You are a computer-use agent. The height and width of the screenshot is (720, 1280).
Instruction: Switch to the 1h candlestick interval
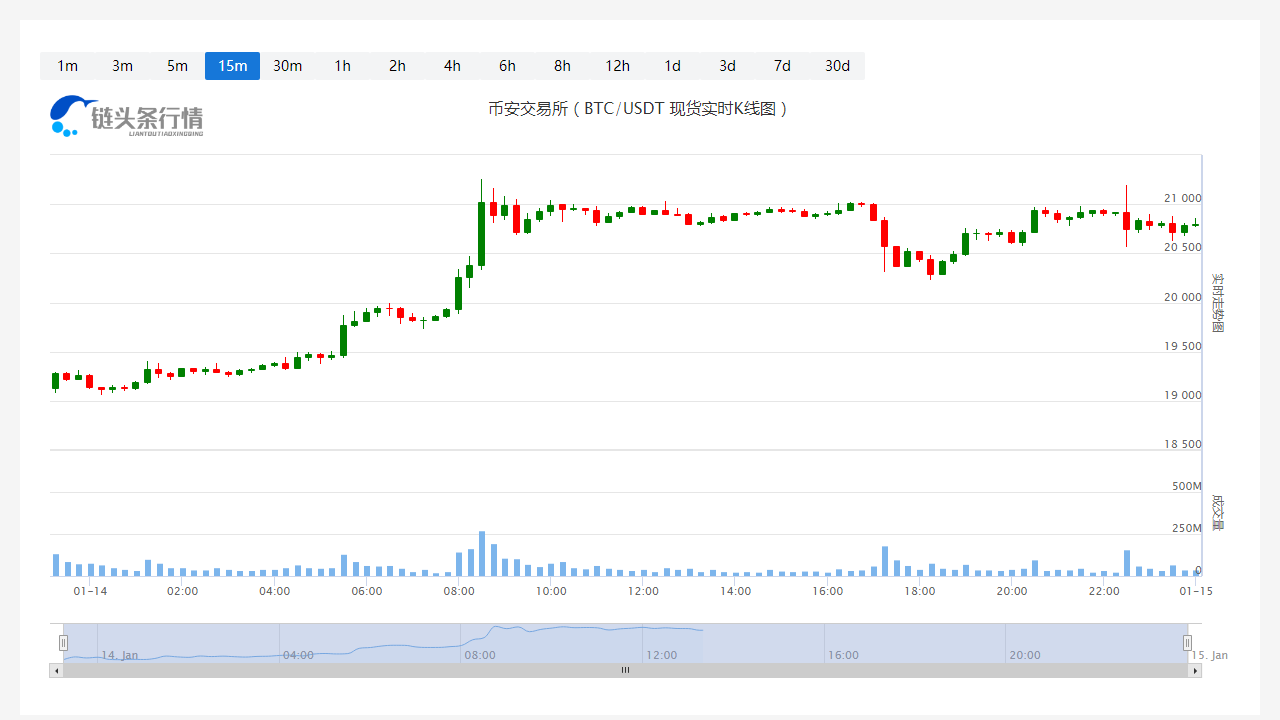[x=342, y=66]
